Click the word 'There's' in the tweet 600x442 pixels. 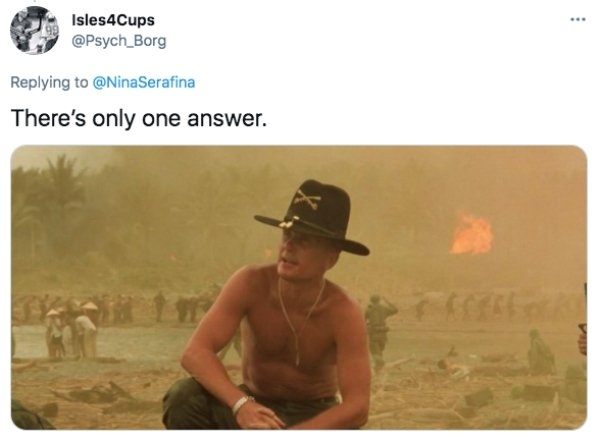48,118
